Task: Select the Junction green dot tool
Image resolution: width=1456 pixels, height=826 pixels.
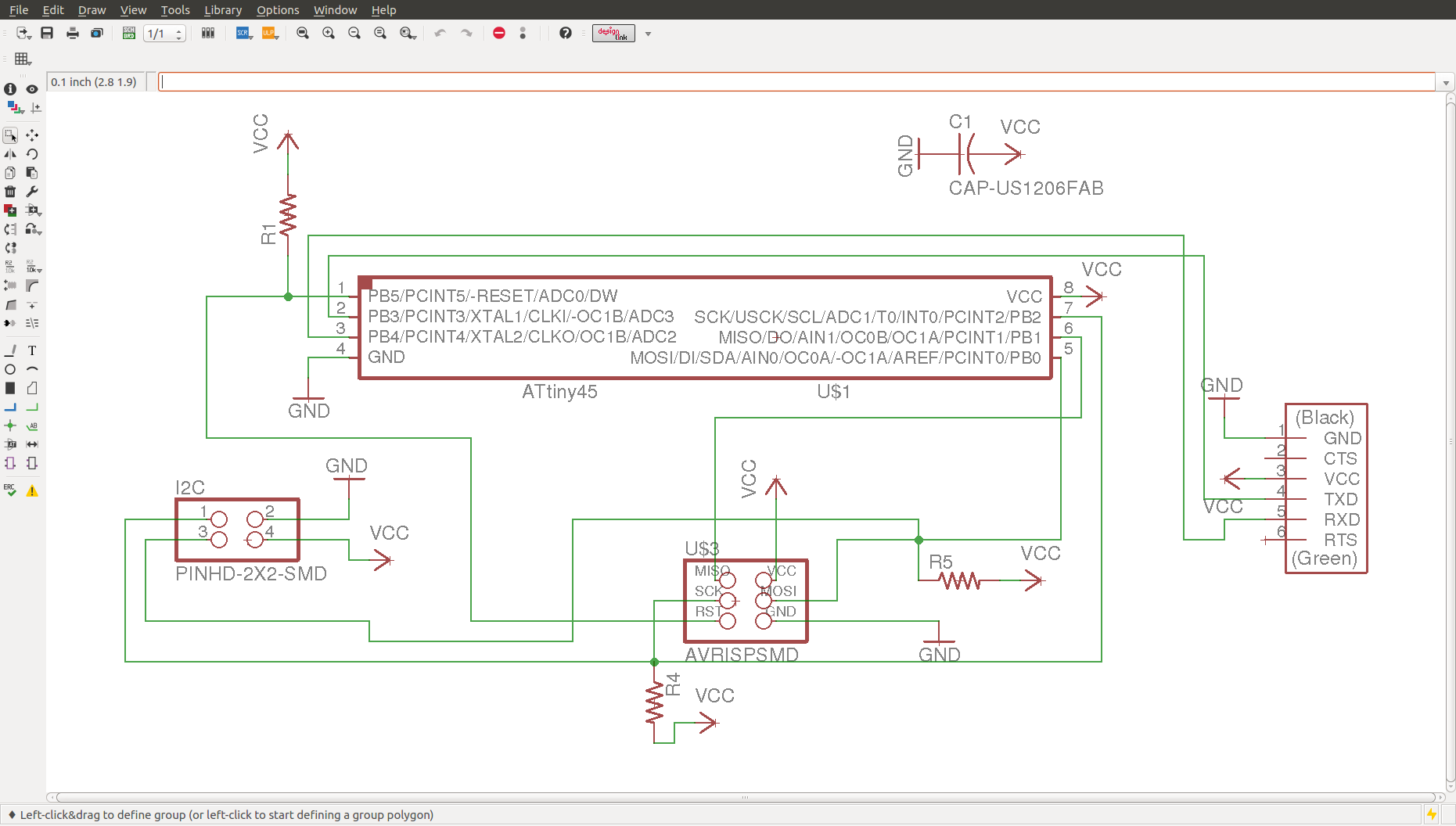Action: coord(10,426)
